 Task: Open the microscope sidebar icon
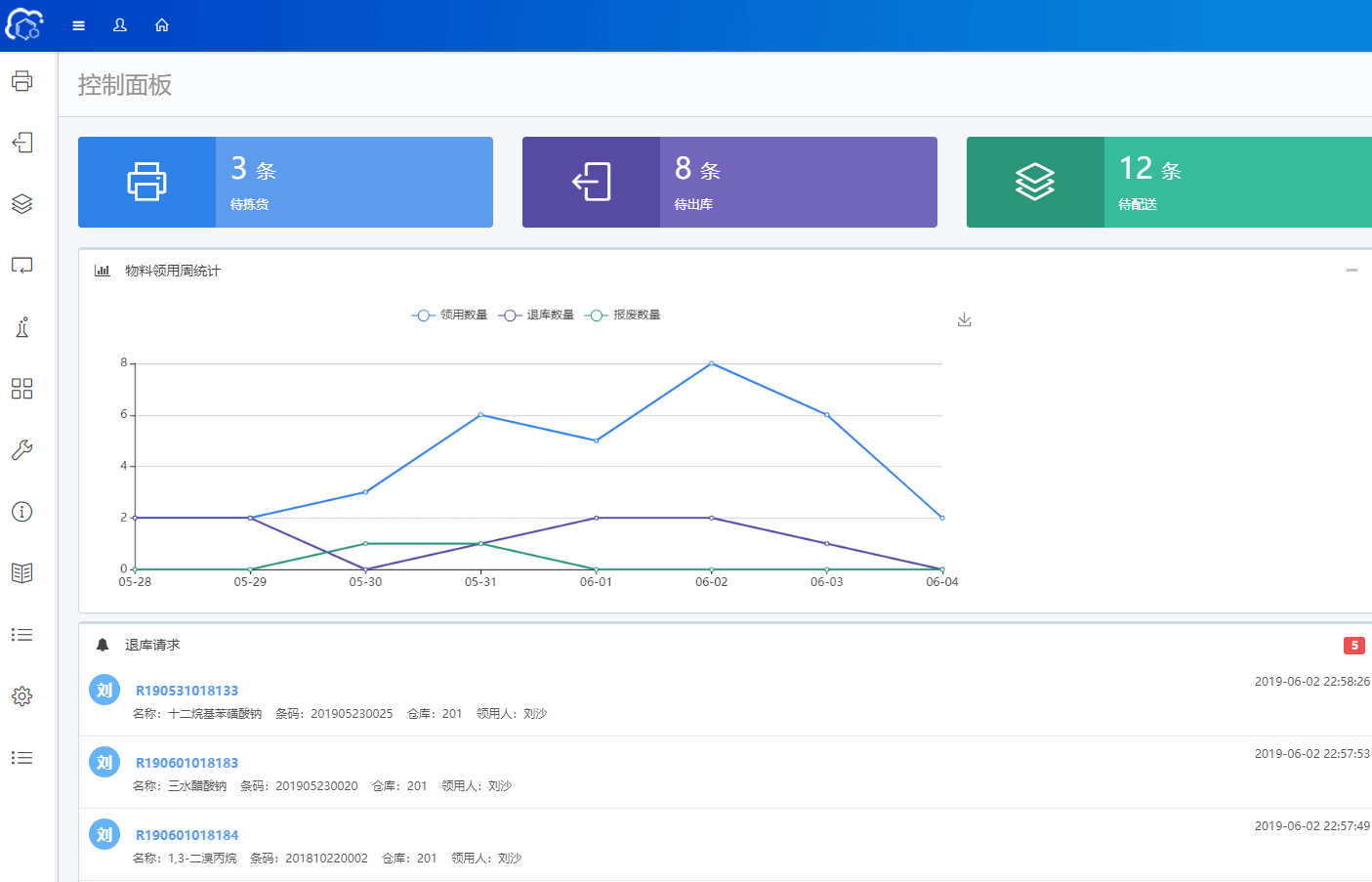click(x=22, y=327)
